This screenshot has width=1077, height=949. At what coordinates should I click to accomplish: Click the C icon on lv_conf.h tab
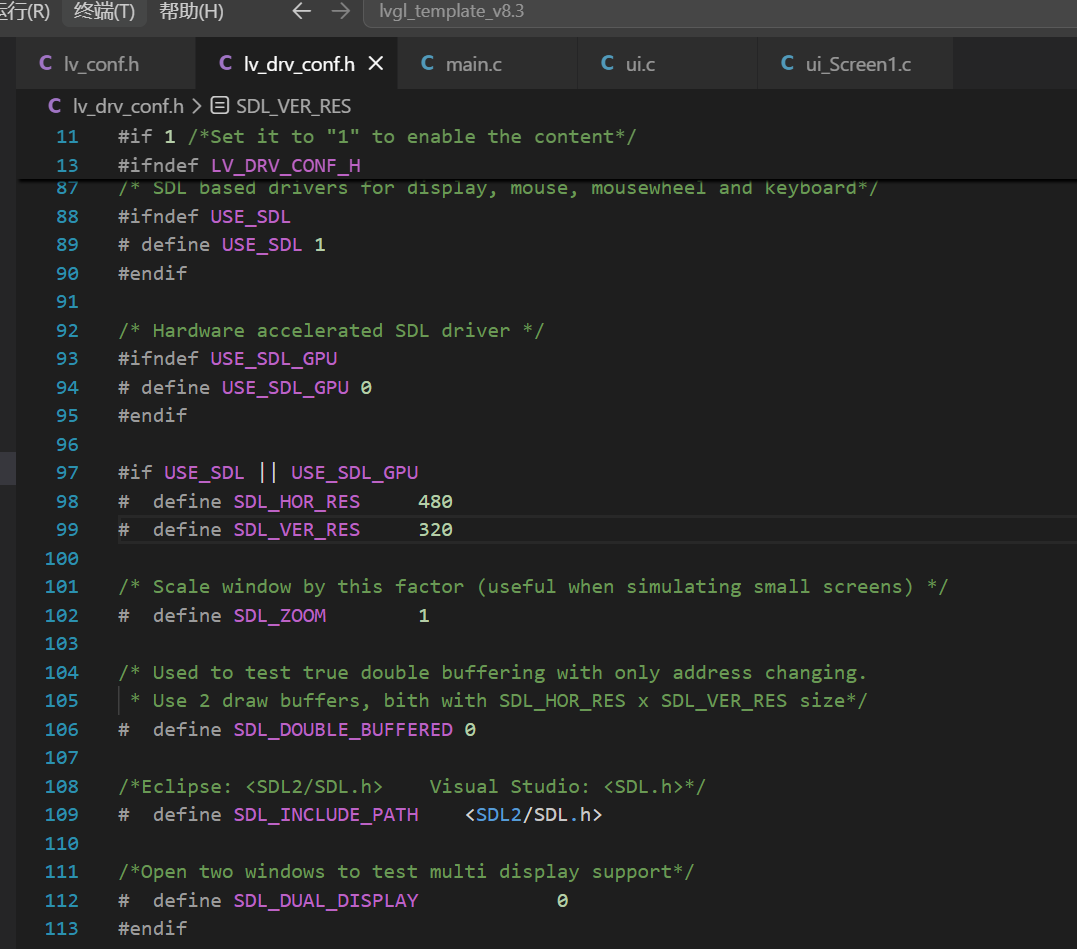tap(45, 64)
